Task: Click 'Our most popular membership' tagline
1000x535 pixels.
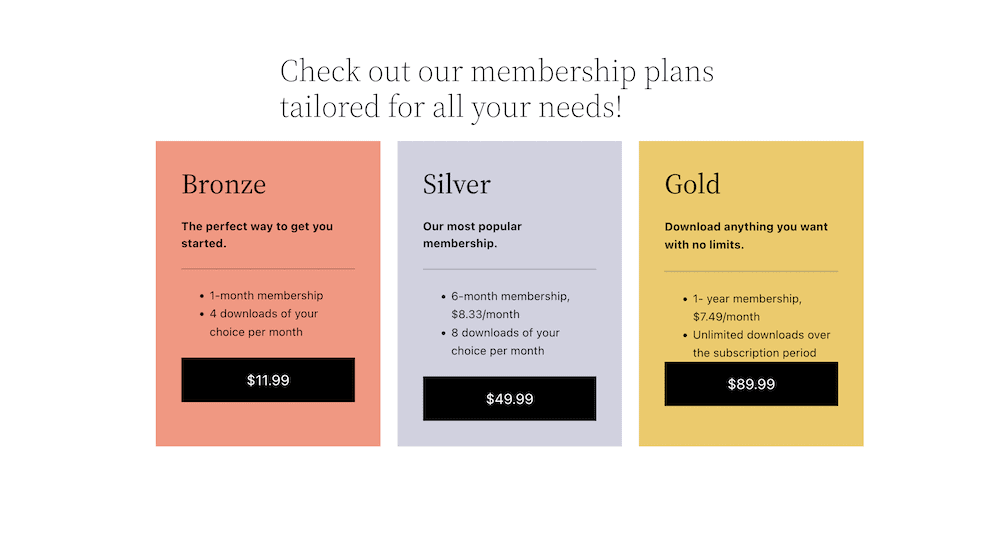Action: 472,235
